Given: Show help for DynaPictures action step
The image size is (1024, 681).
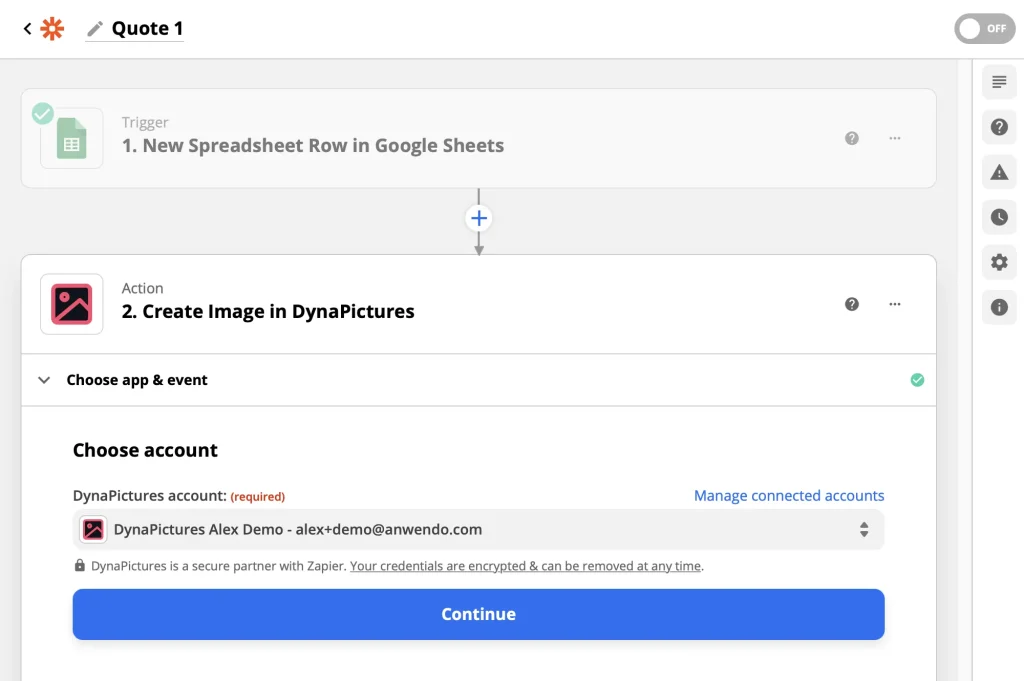Looking at the screenshot, I should coord(852,304).
